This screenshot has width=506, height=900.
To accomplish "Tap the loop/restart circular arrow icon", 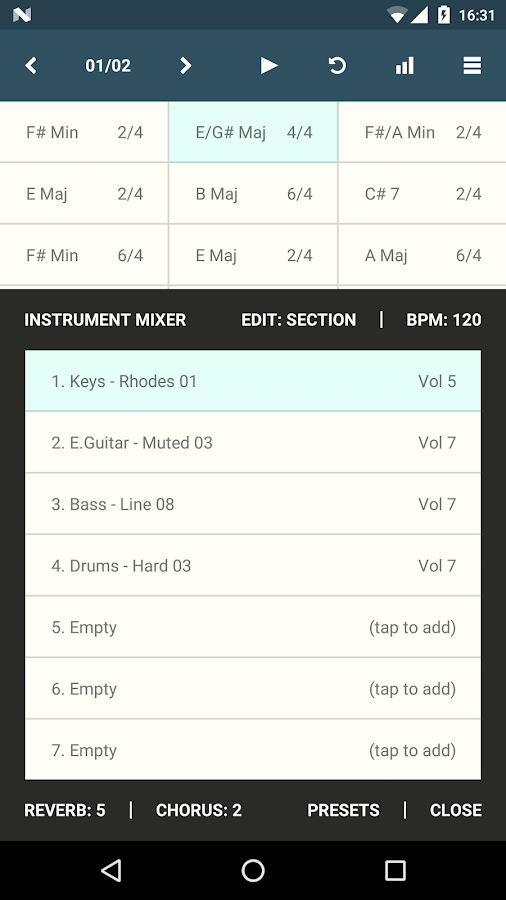I will (x=337, y=65).
